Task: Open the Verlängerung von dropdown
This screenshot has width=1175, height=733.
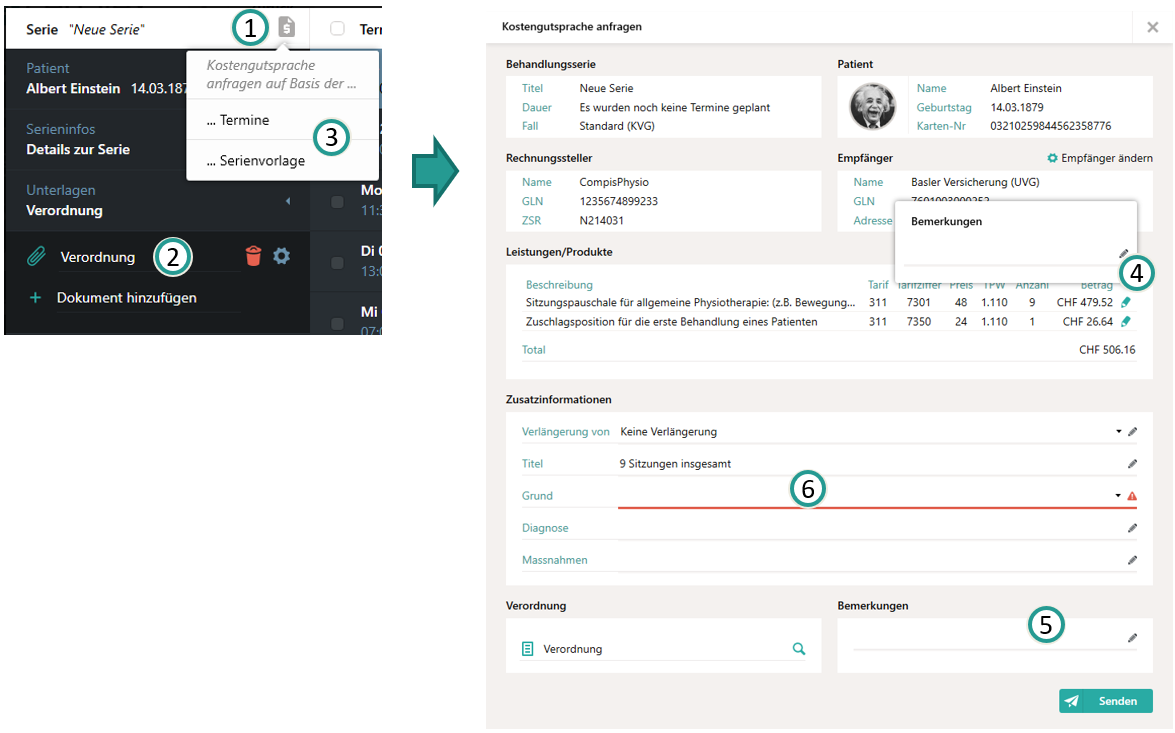Action: [1118, 432]
